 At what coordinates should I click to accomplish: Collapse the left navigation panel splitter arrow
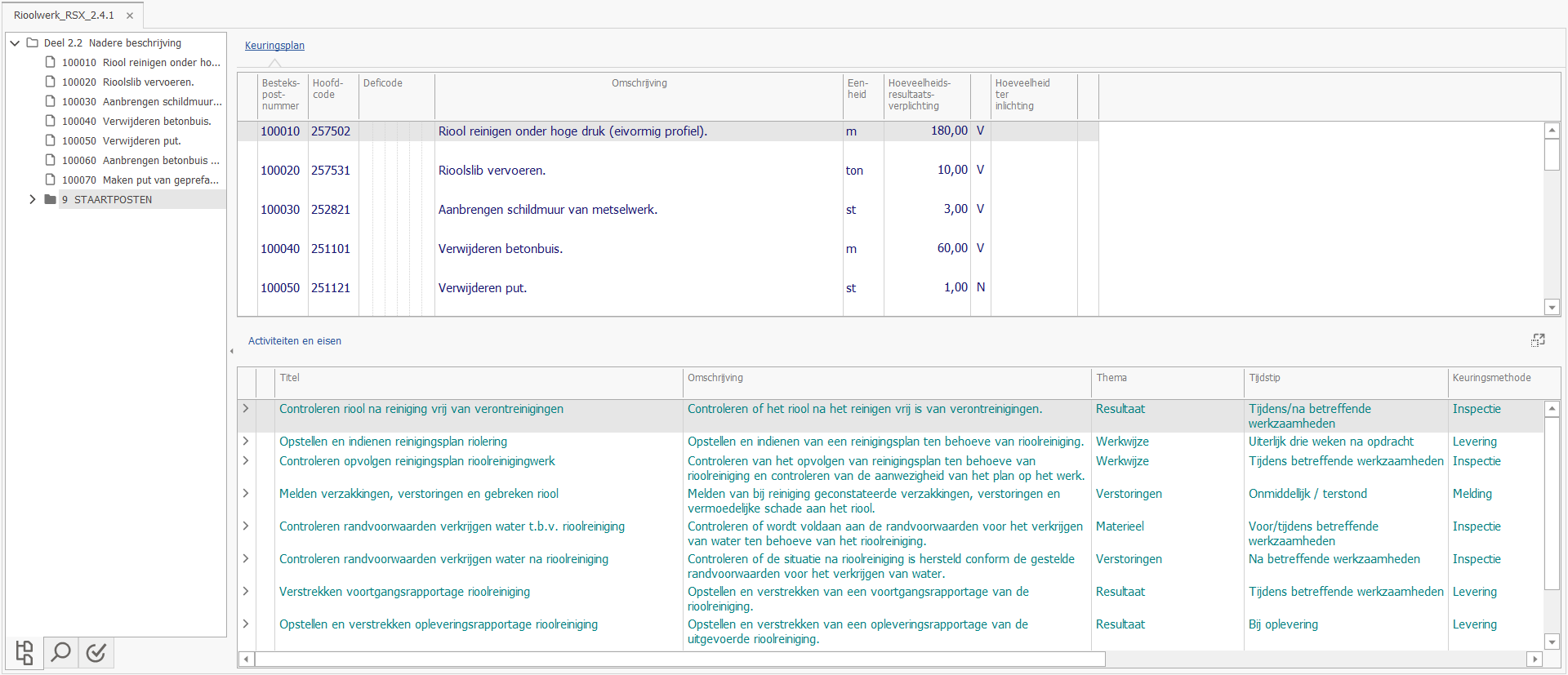232,352
